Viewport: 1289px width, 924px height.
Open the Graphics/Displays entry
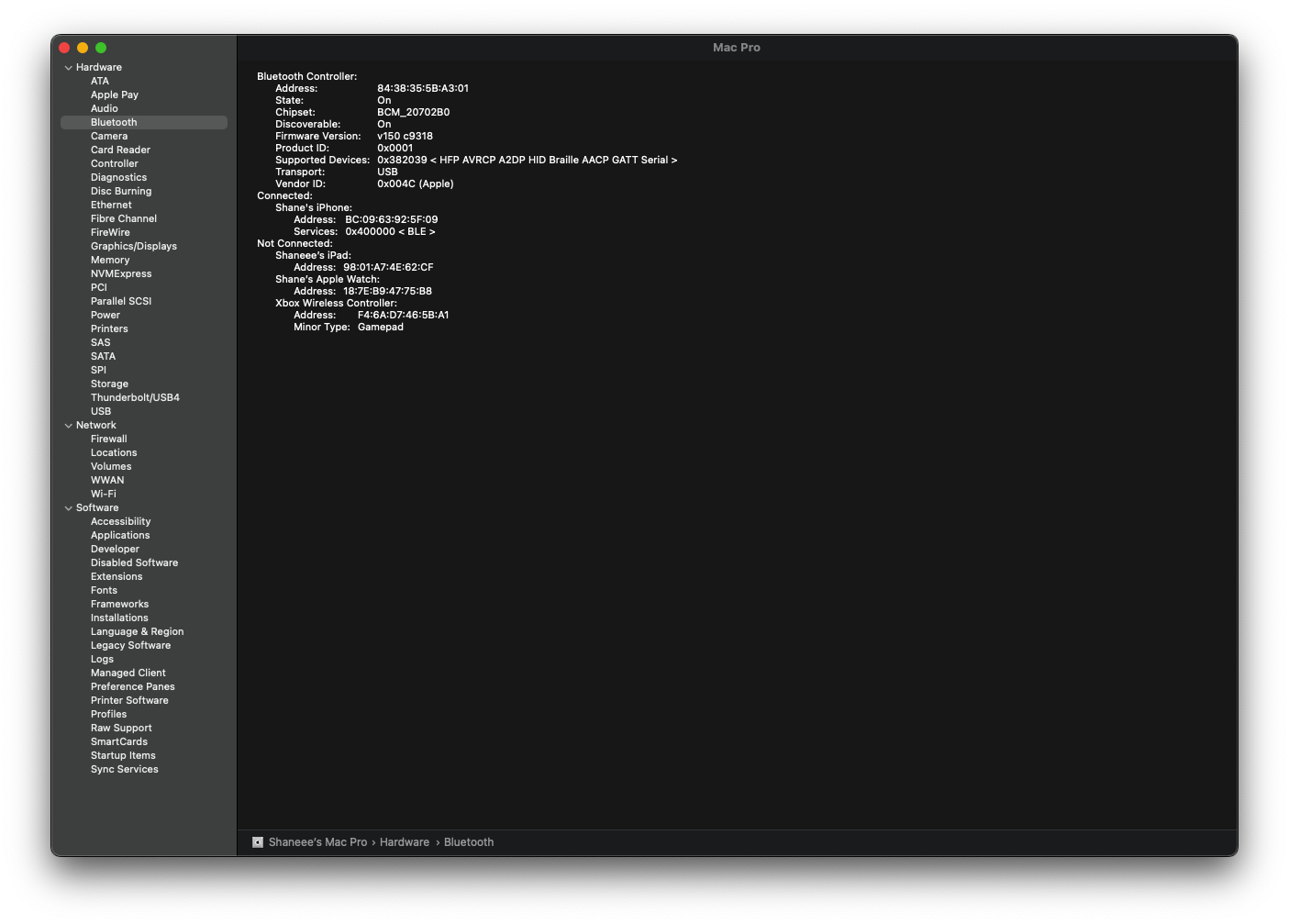133,246
